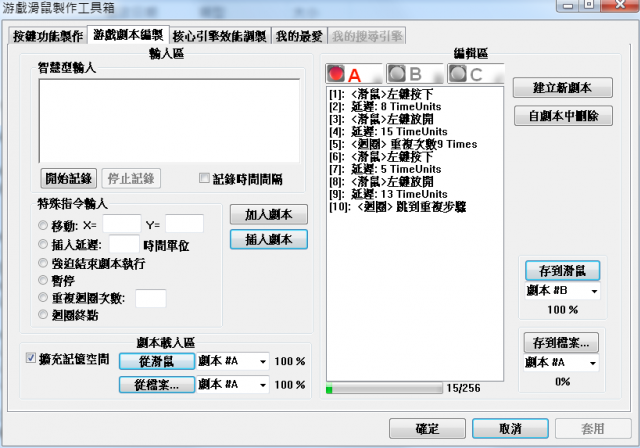The image size is (640, 448).
Task: Click the 取消 button
Action: [x=510, y=428]
